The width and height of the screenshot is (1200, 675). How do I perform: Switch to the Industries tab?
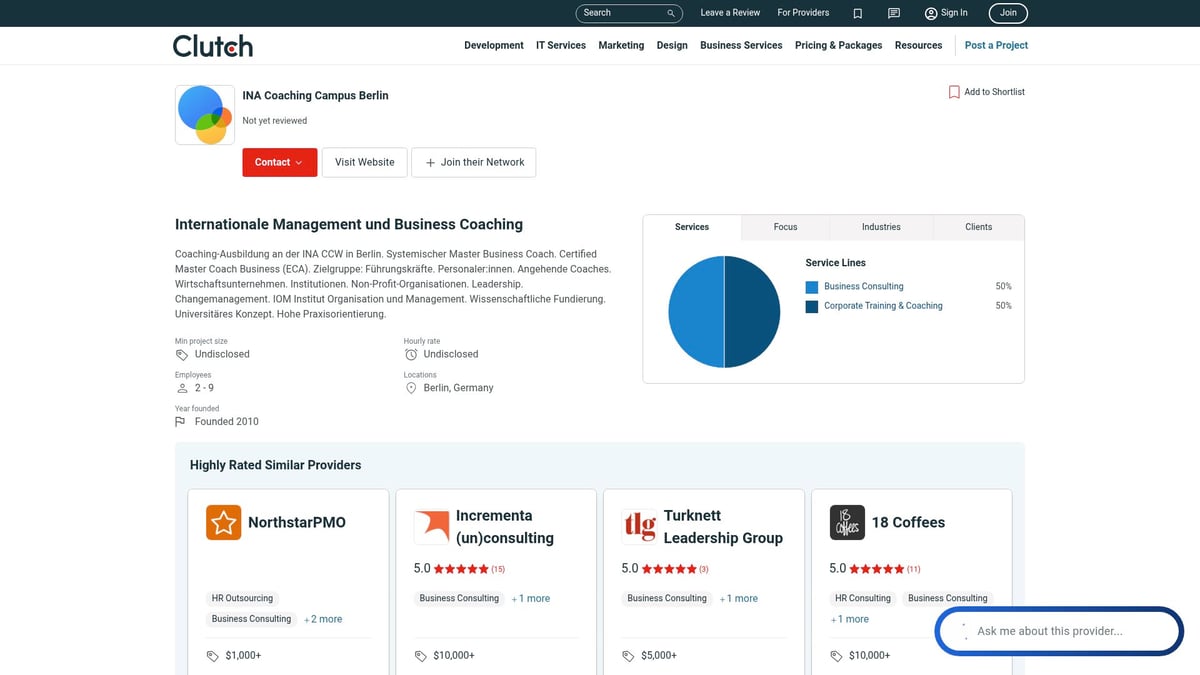pos(881,227)
